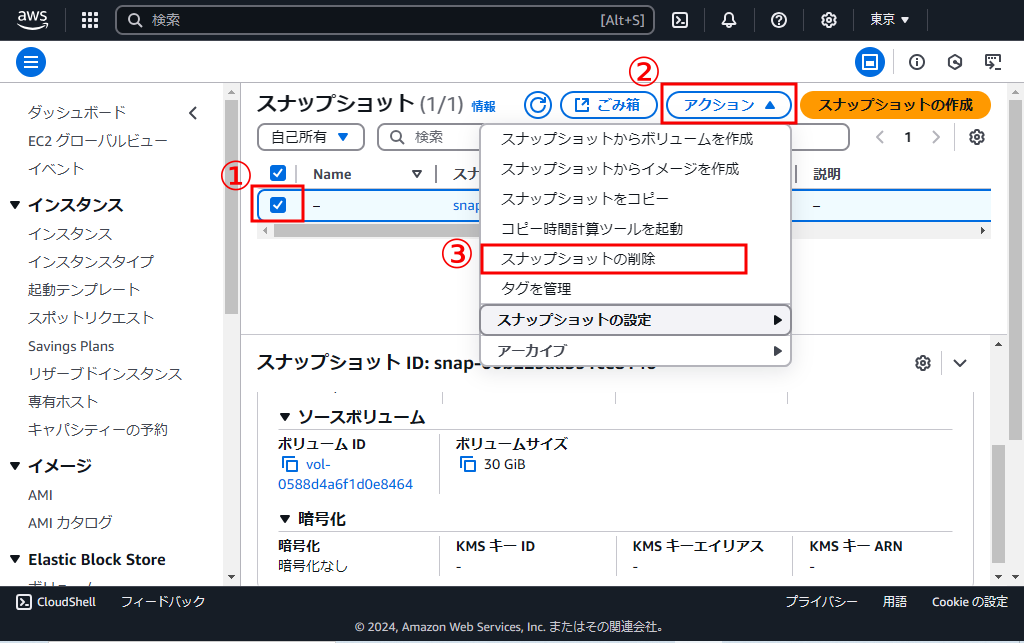This screenshot has width=1024, height=643.
Task: Open EC2 グローバルビュー in sidebar
Action: pyautogui.click(x=98, y=140)
